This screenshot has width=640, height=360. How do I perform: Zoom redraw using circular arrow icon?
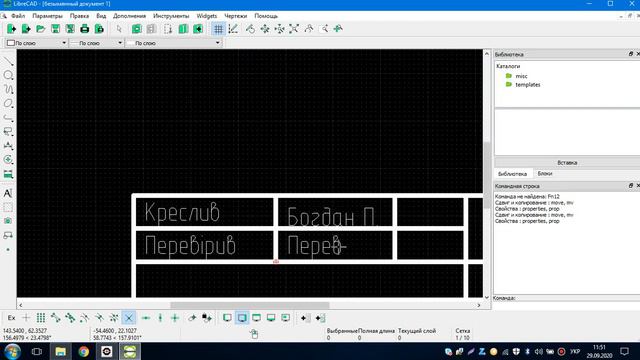coord(250,29)
